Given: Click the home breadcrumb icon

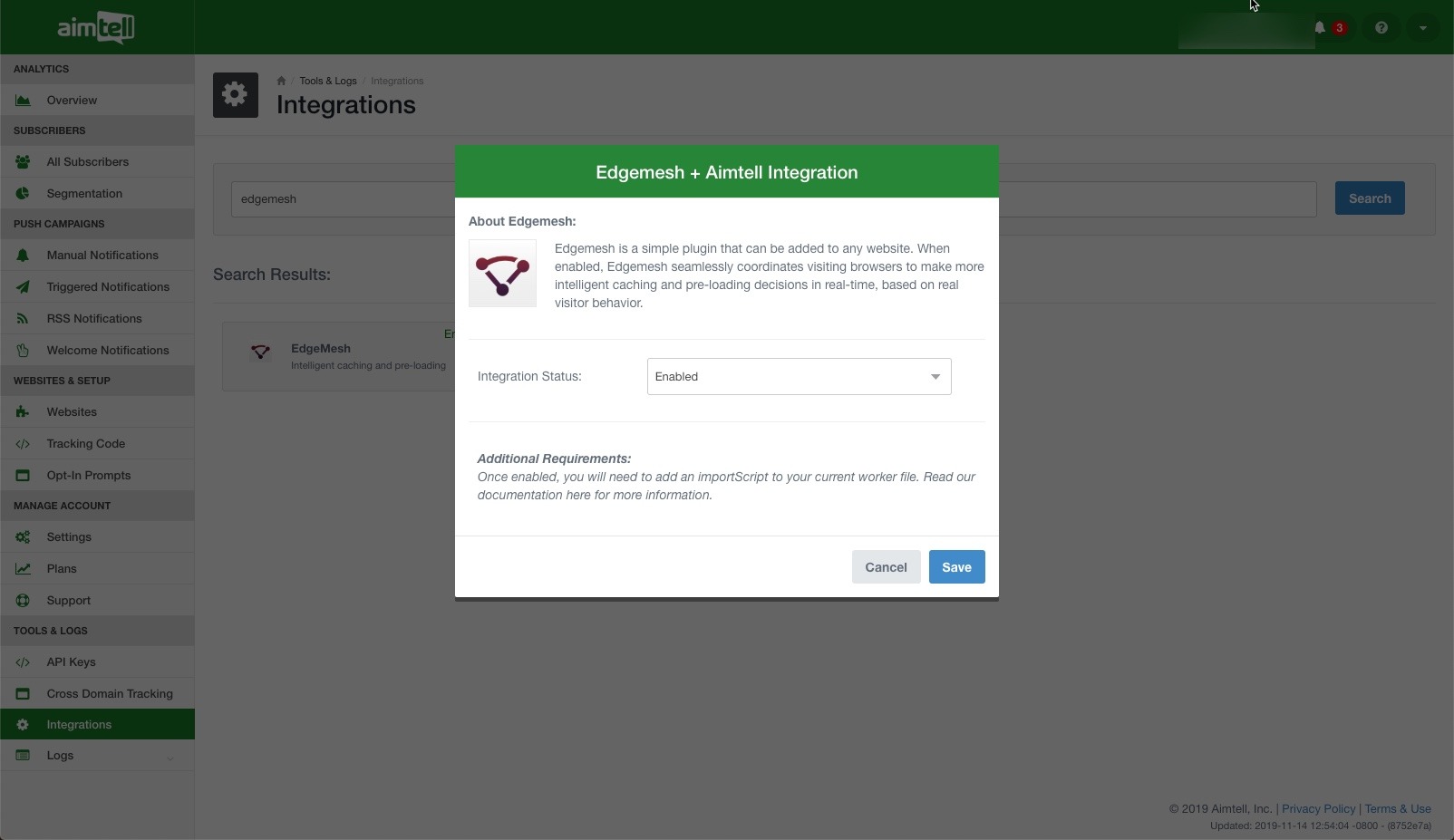Looking at the screenshot, I should pos(281,81).
